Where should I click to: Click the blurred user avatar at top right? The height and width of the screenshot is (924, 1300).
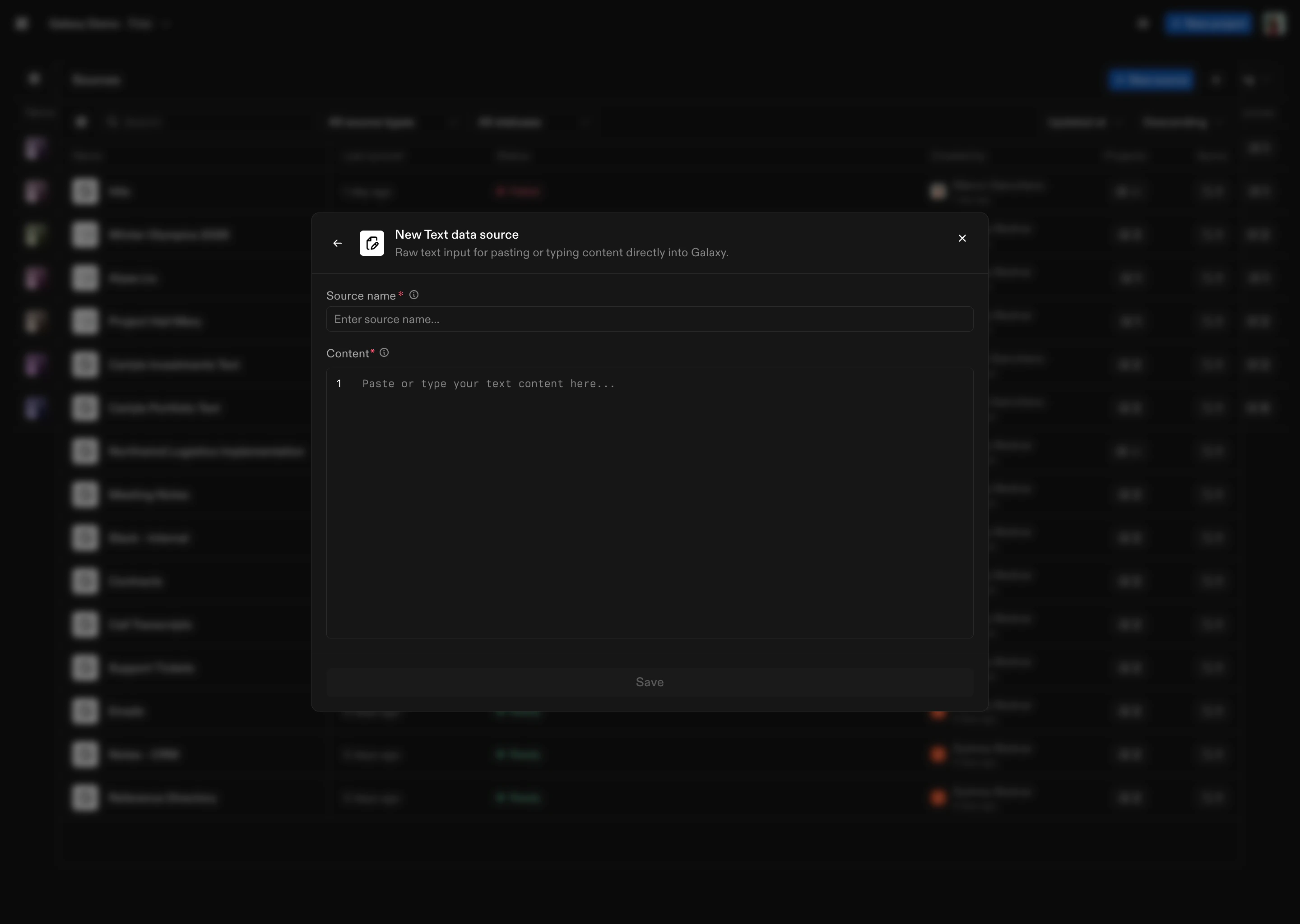(1274, 24)
